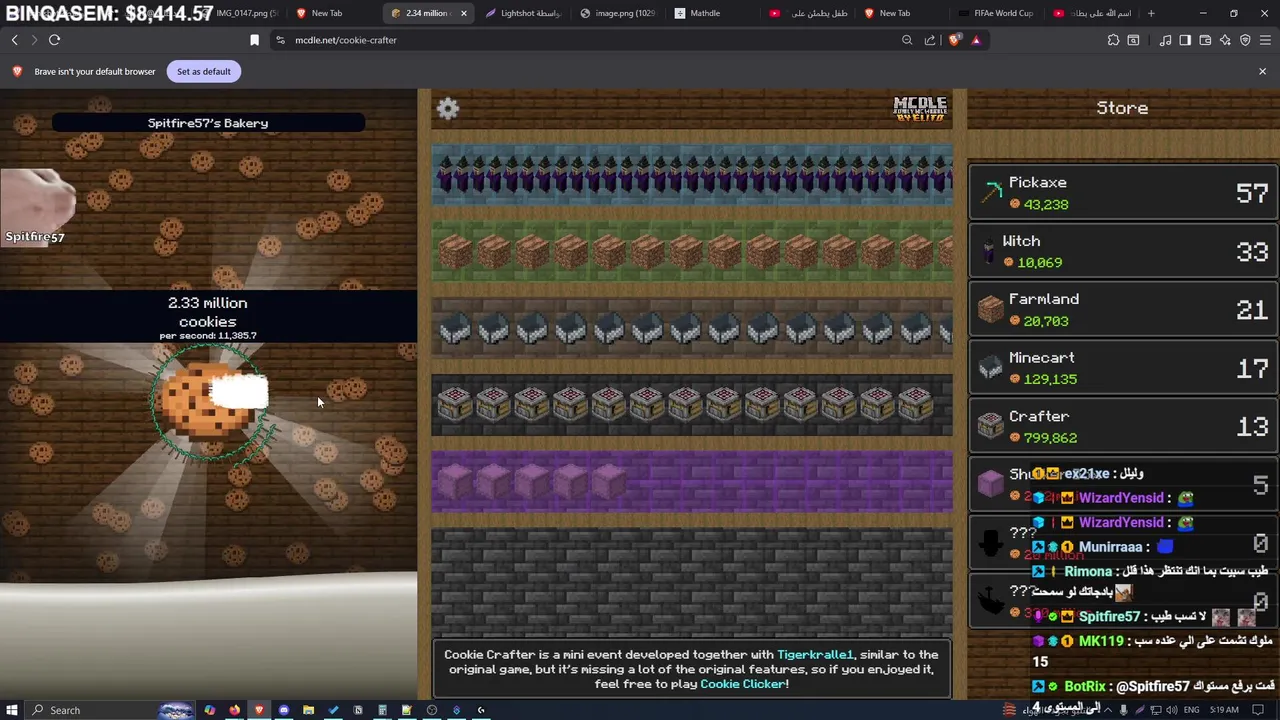Open browser extensions puzzle icon
Viewport: 1280px width, 720px height.
click(x=1113, y=40)
